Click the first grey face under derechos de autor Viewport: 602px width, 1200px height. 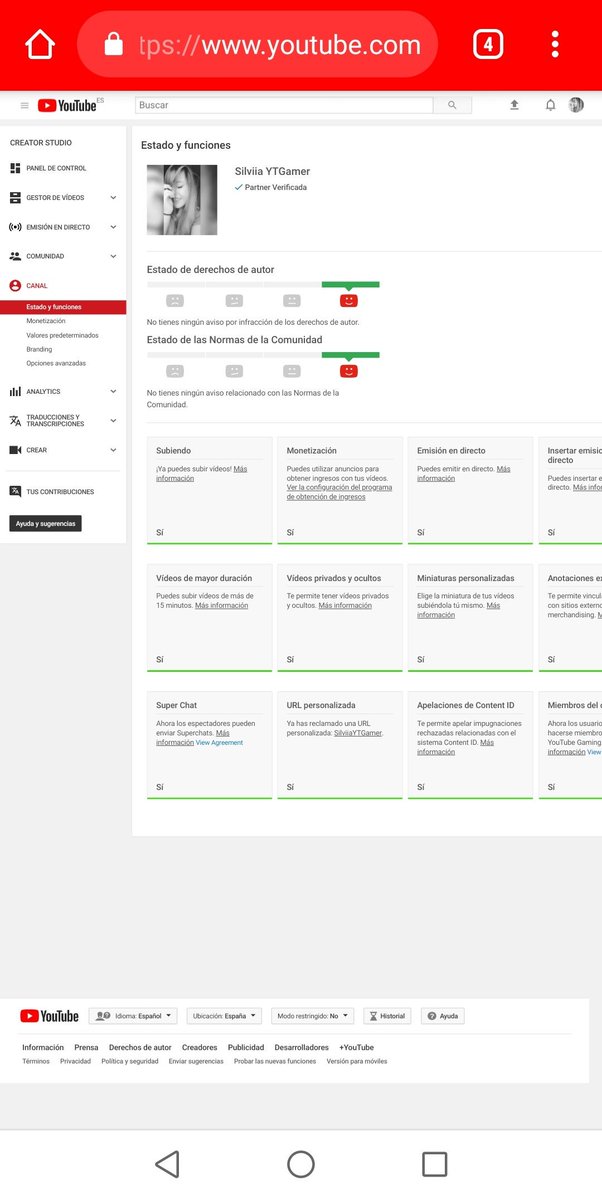175,300
